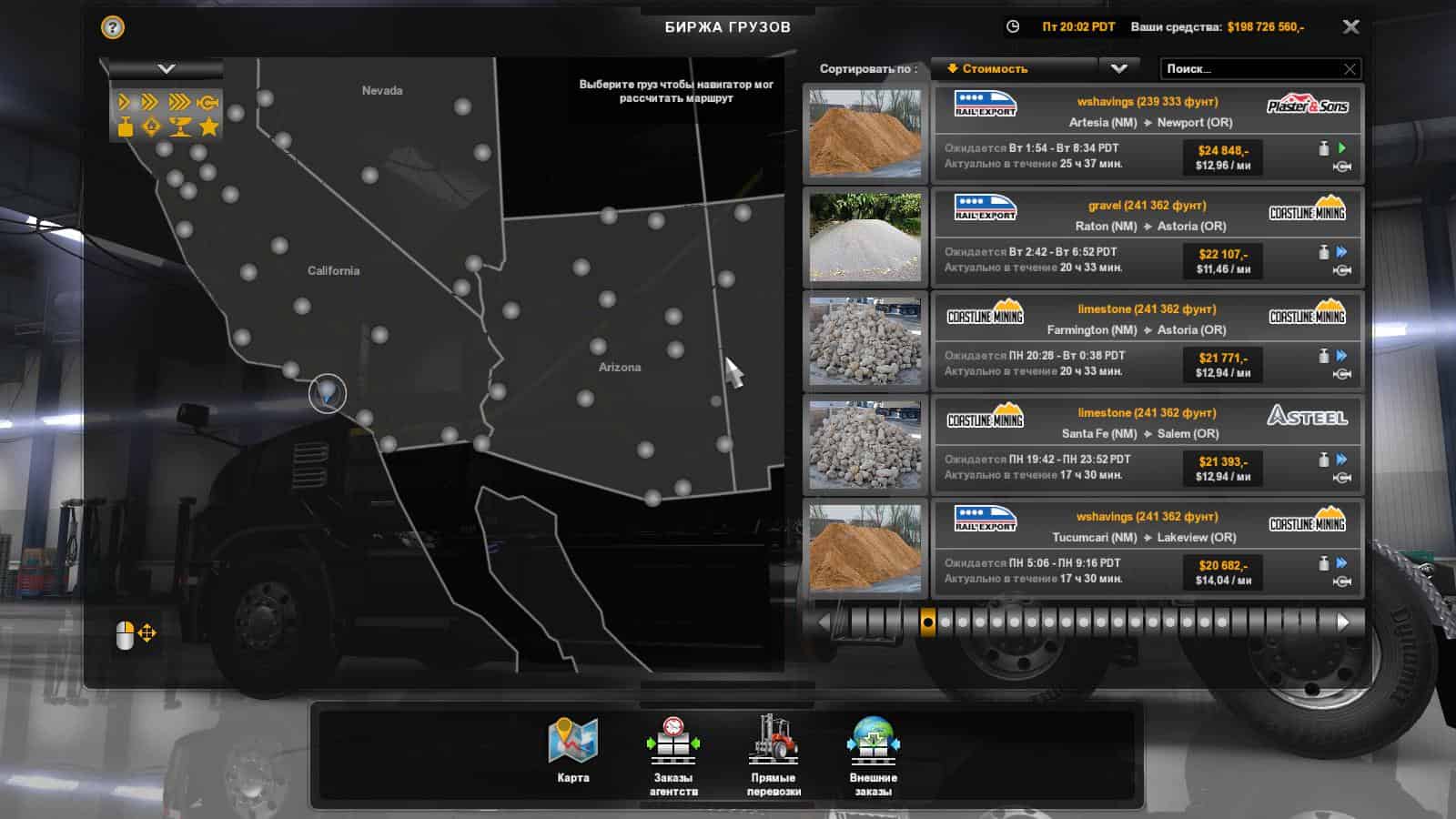
Task: Toggle the double-chevron medium distance filter
Action: click(150, 102)
